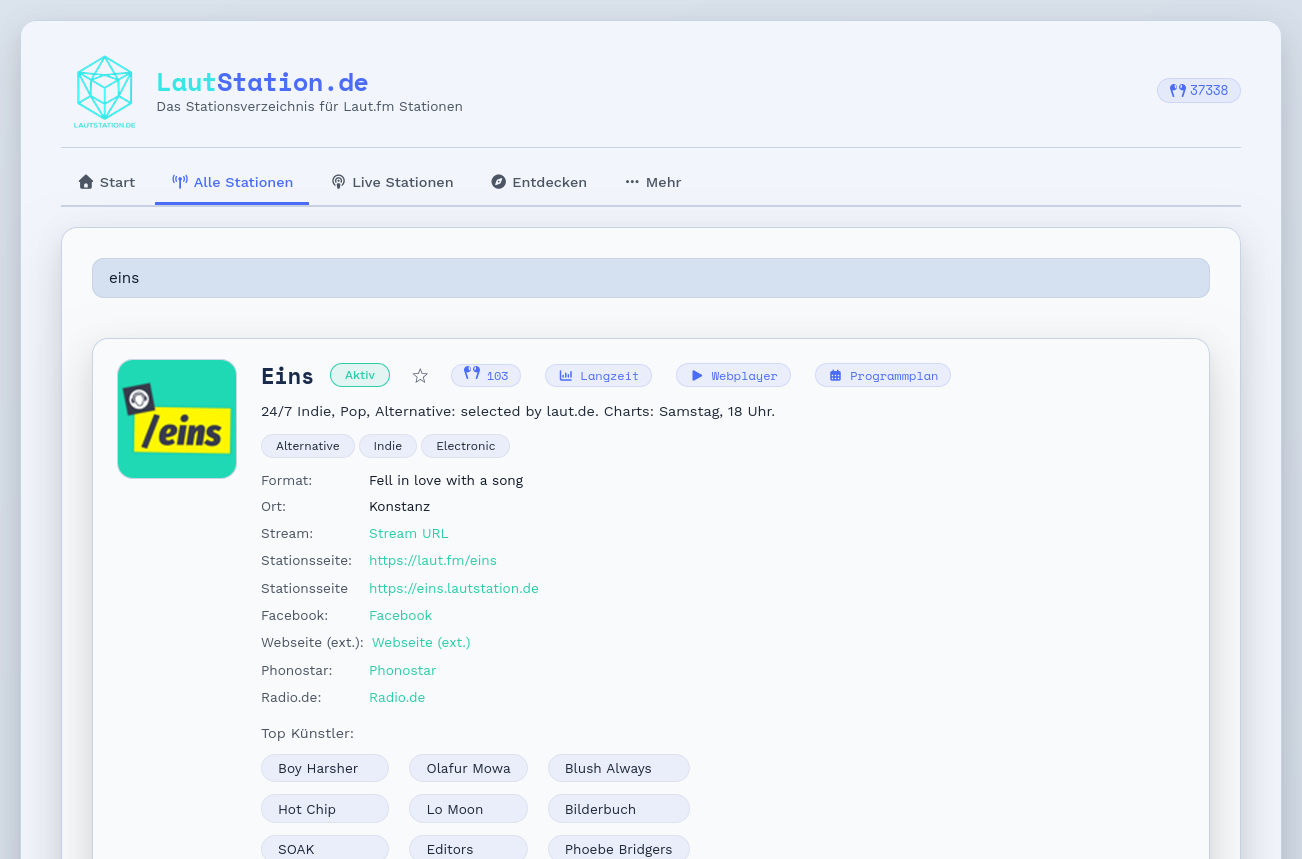Select Bilderbuch artist chip
Screen dimensions: 1302x859
(x=619, y=809)
